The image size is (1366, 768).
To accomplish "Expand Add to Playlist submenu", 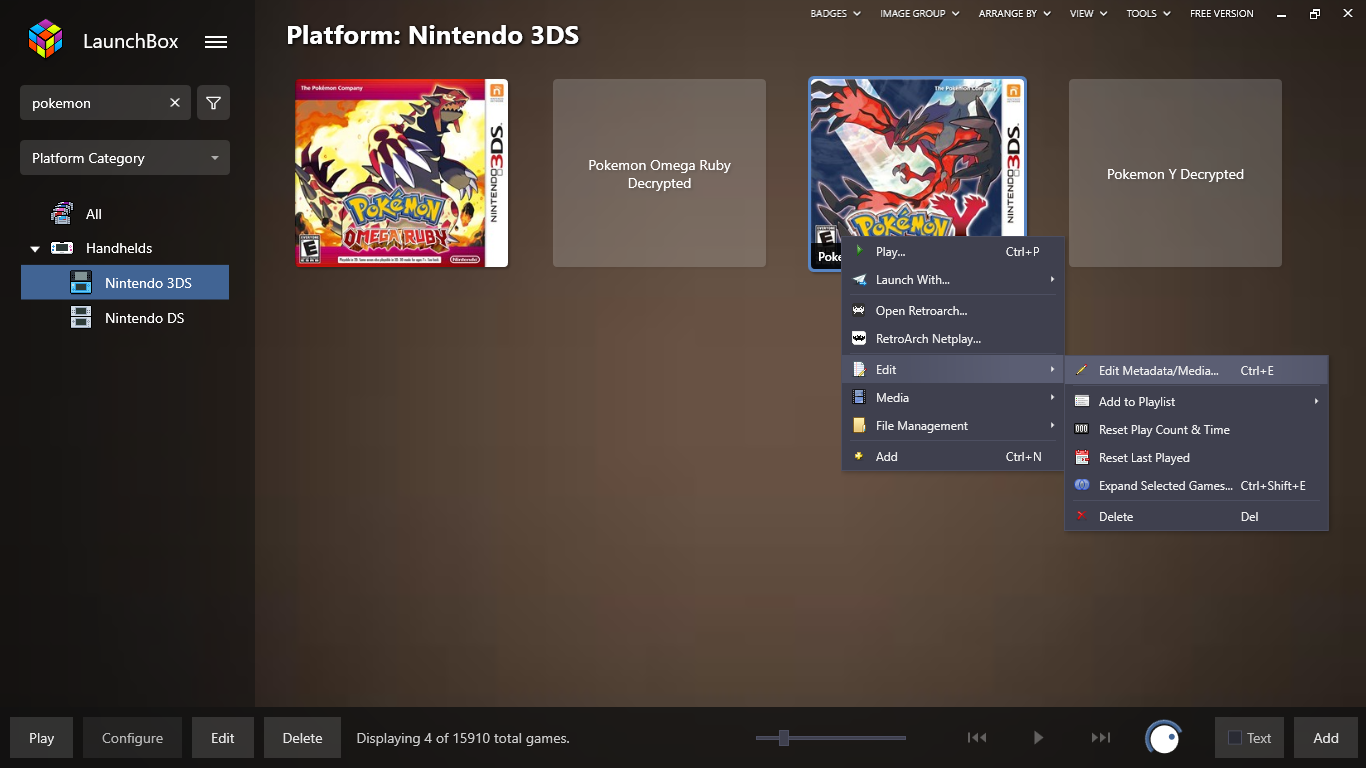I will tap(1196, 402).
